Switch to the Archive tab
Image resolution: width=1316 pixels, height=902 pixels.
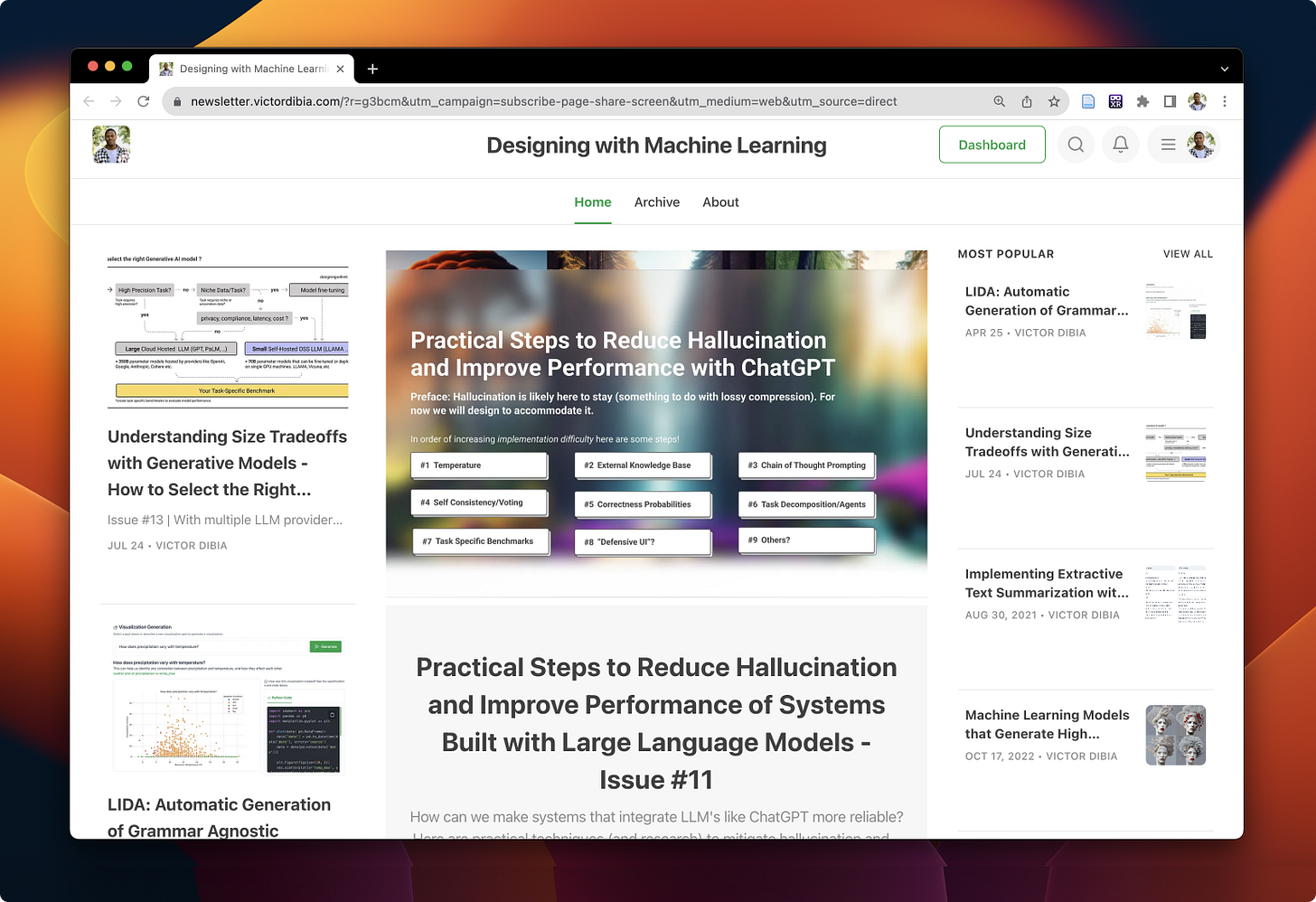tap(657, 202)
